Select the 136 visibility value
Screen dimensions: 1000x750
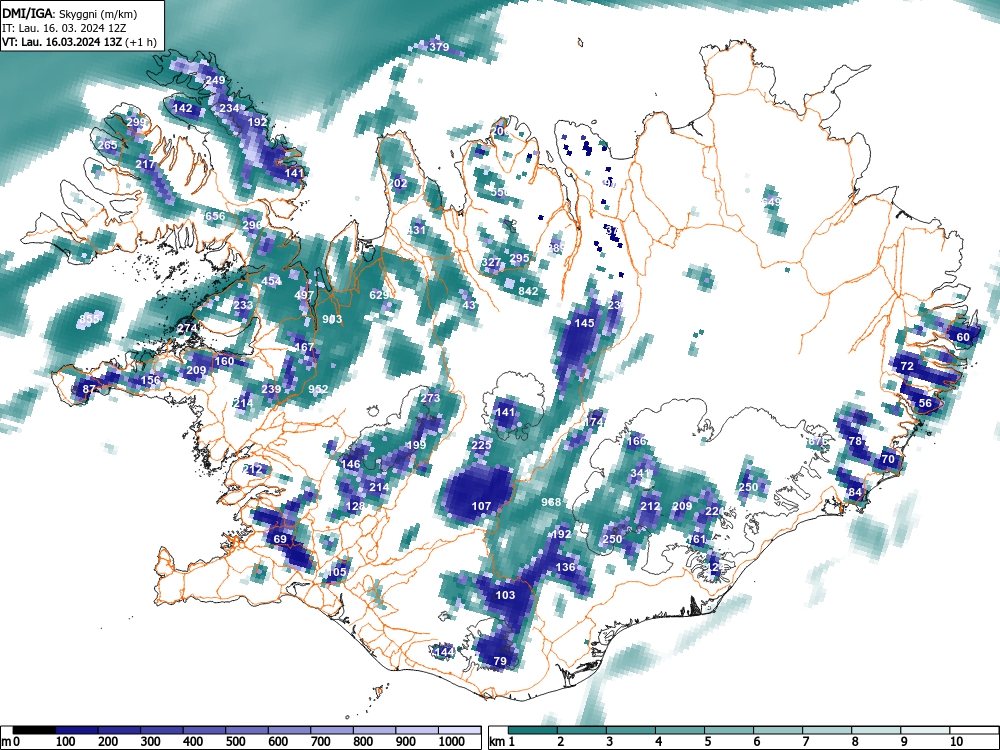click(x=566, y=567)
